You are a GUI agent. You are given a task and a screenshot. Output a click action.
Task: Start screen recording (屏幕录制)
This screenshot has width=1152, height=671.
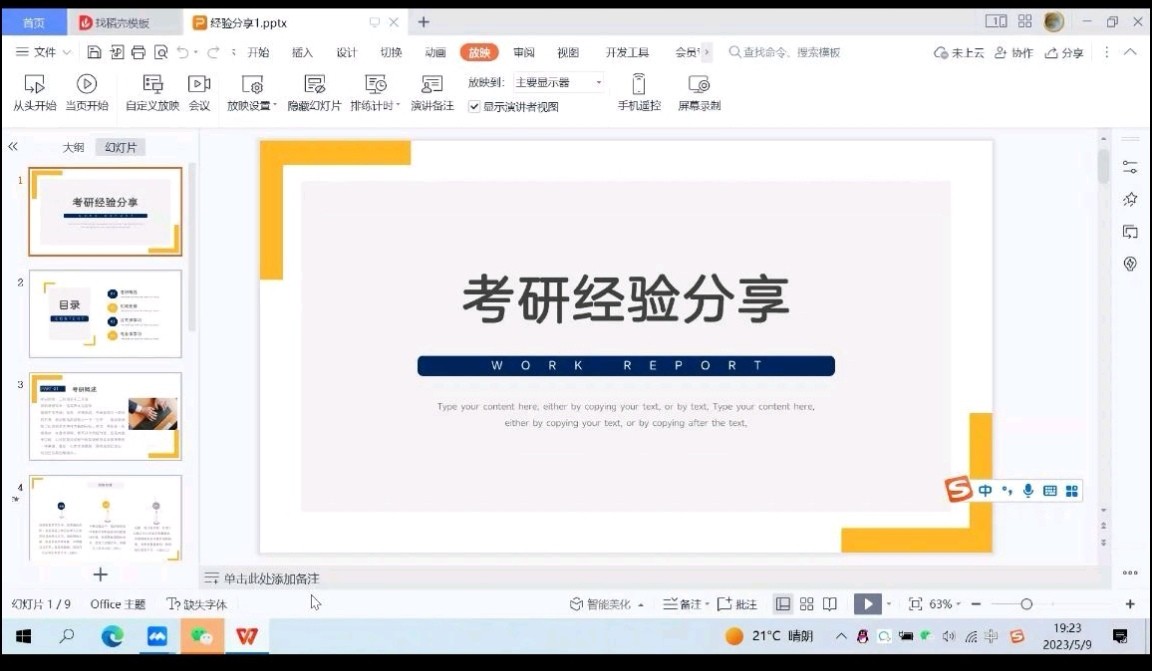[699, 93]
